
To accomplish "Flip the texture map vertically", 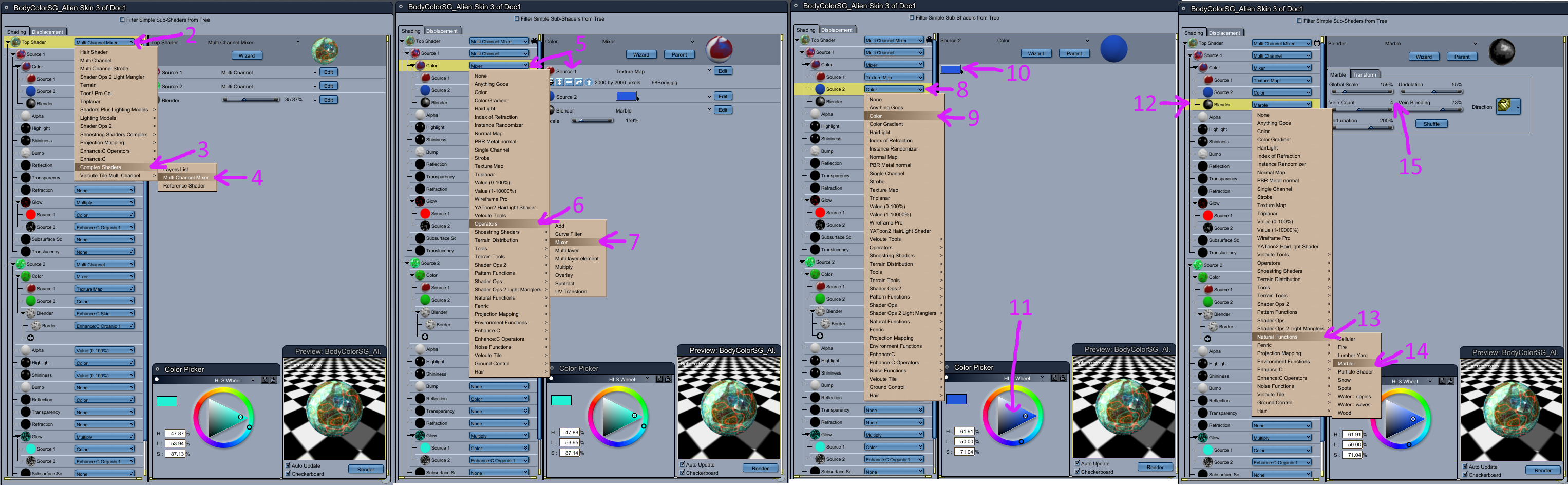I will tap(559, 82).
